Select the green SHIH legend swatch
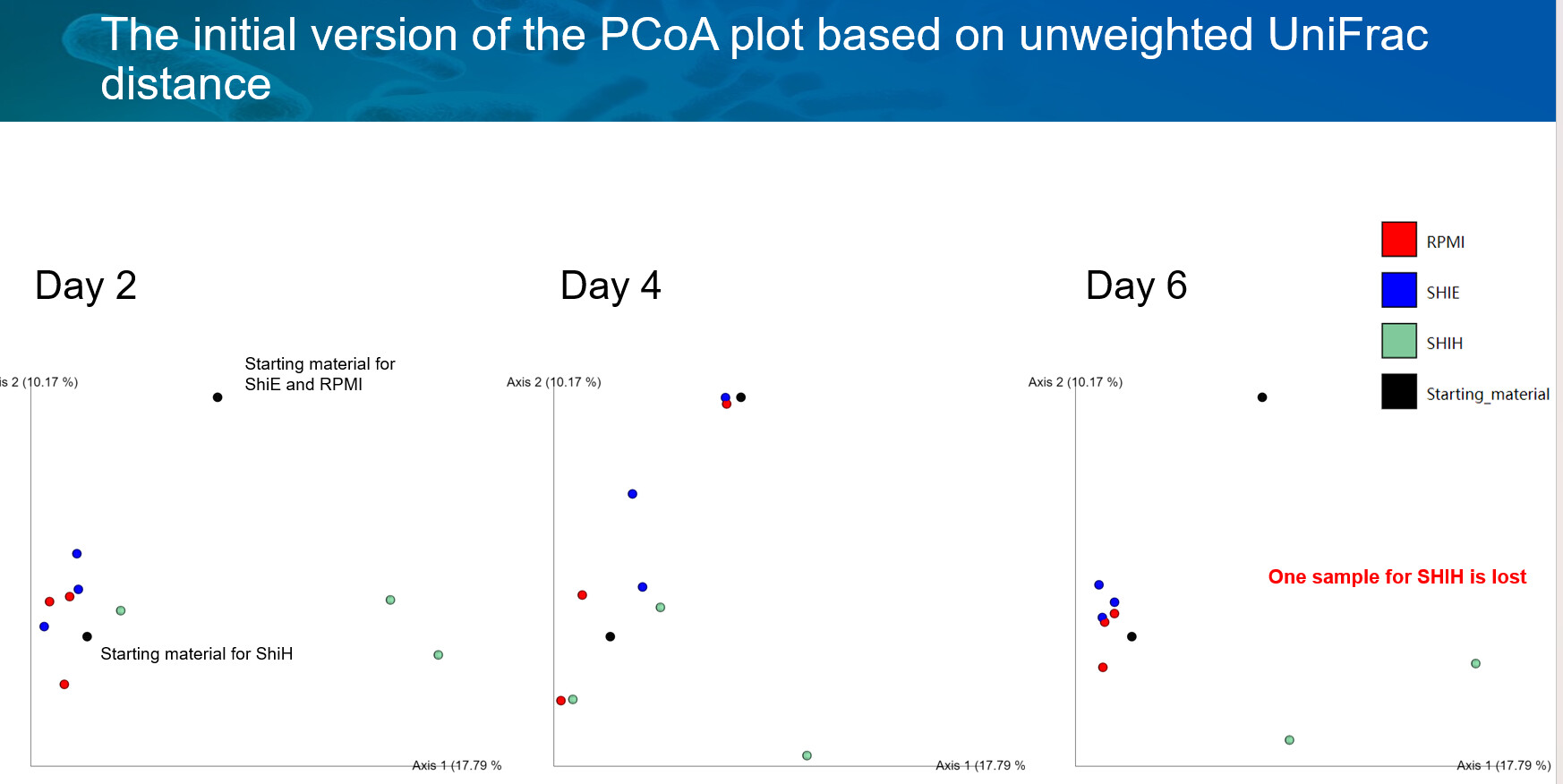Image resolution: width=1563 pixels, height=784 pixels. tap(1398, 341)
